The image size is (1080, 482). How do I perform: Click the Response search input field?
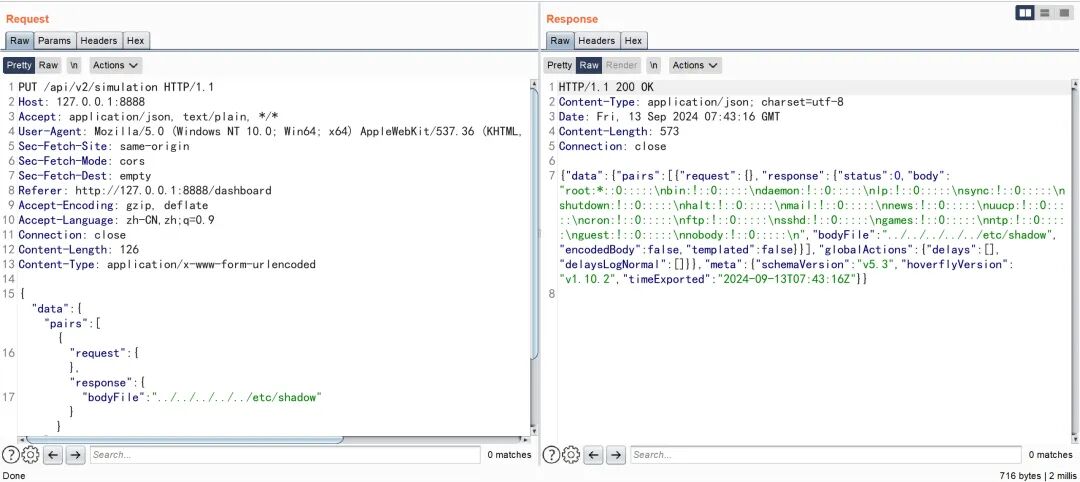[x=825, y=454]
